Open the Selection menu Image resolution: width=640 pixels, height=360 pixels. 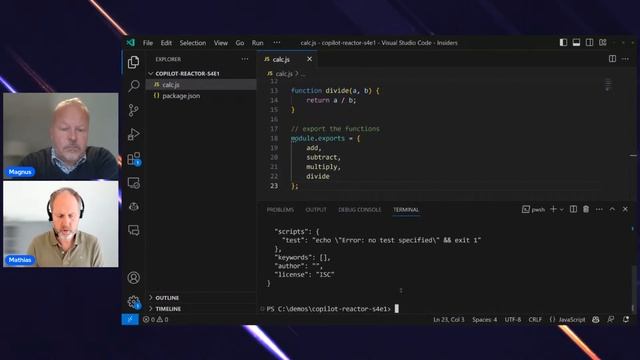(193, 43)
